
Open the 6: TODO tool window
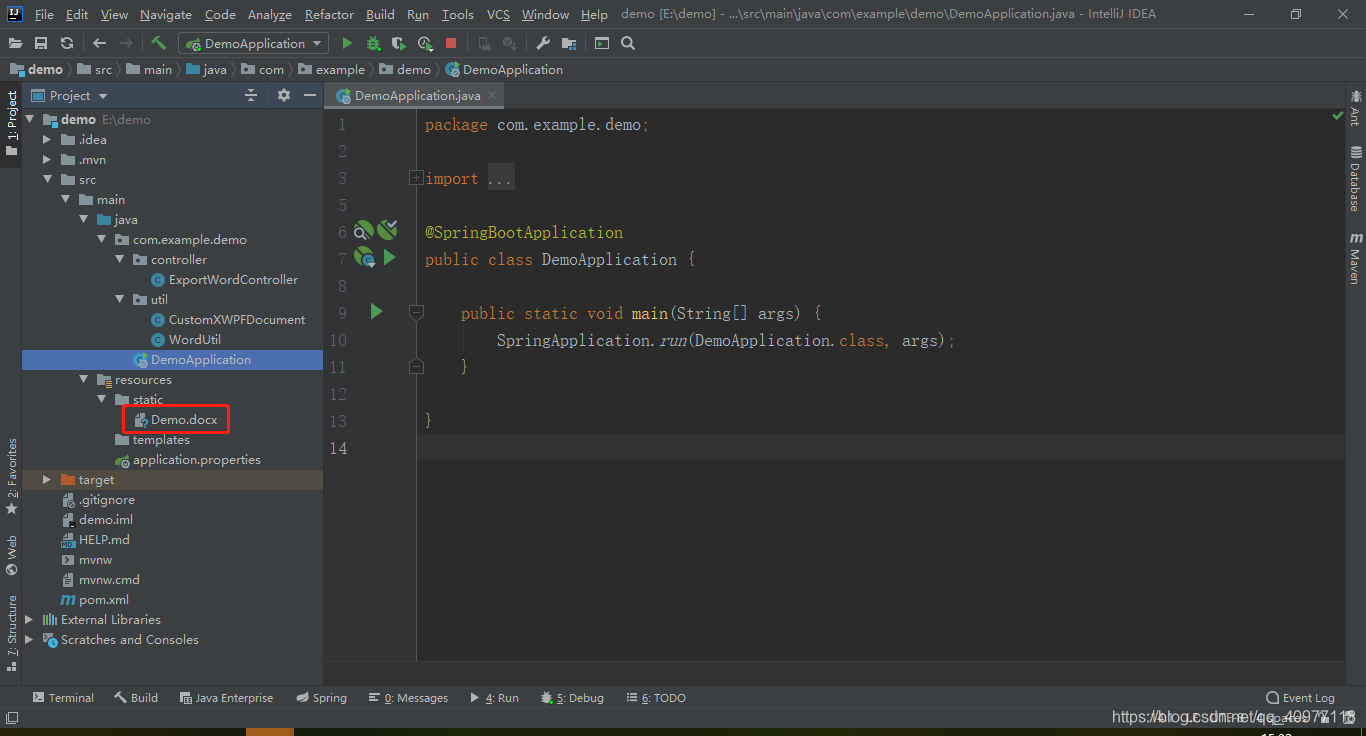tap(656, 698)
